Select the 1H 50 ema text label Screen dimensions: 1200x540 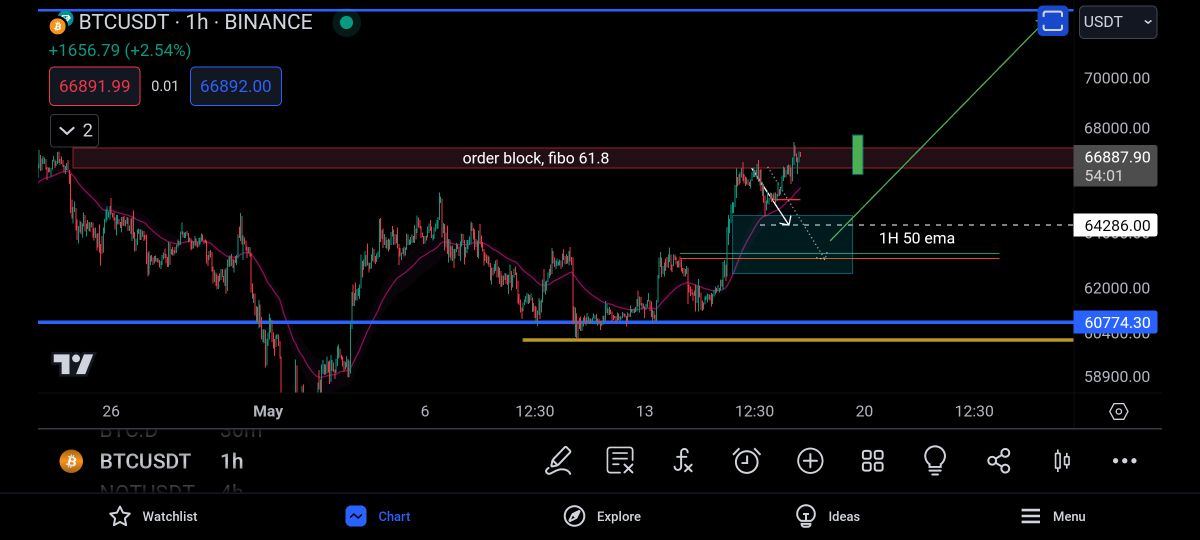917,238
